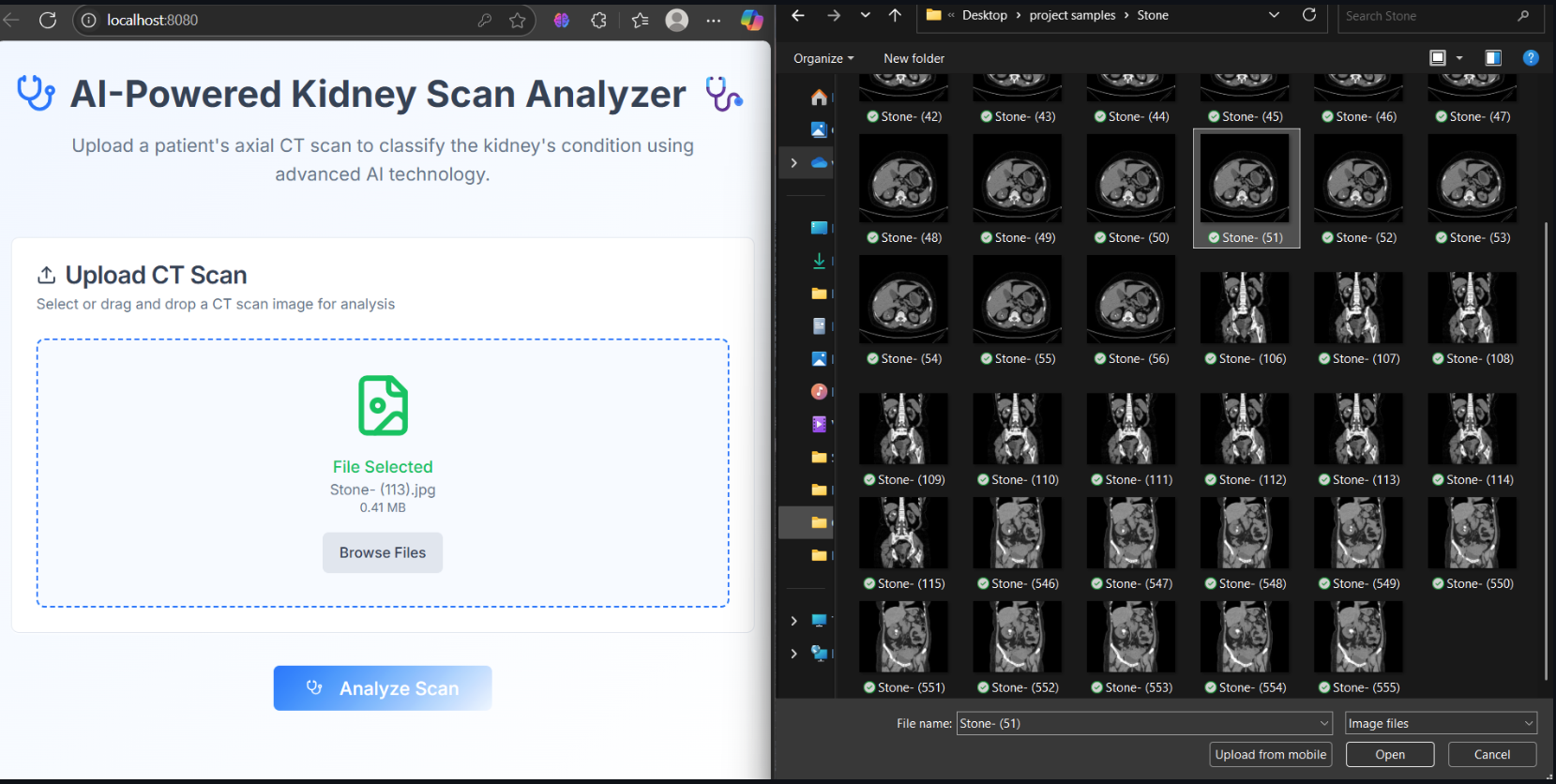
Task: Go back in file dialog
Action: click(798, 15)
